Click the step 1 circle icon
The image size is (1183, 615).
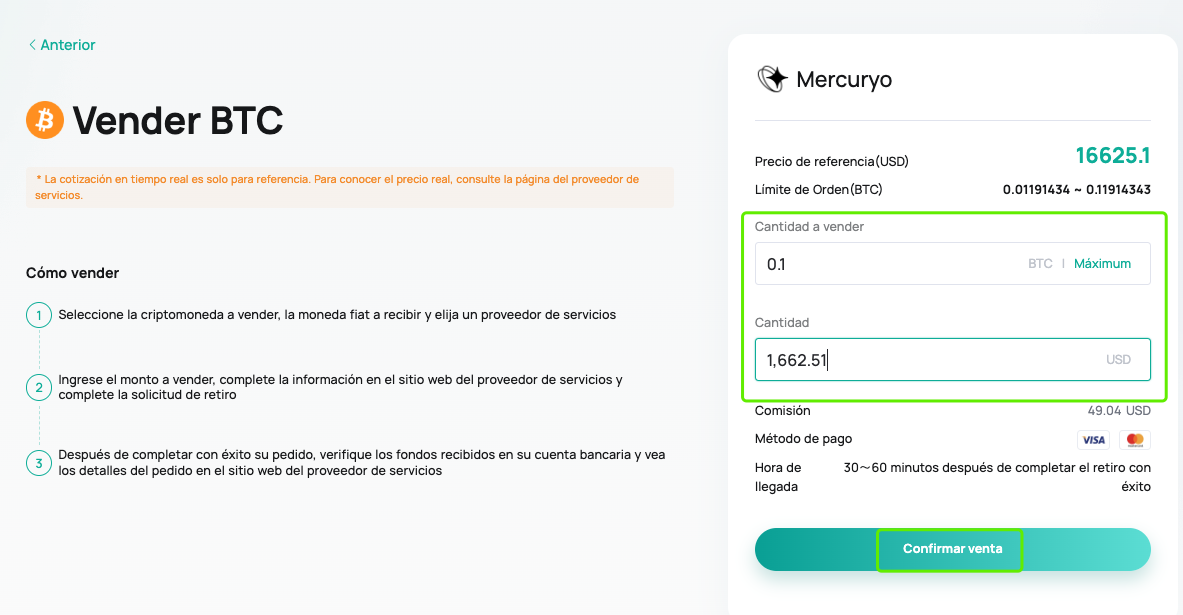point(38,315)
